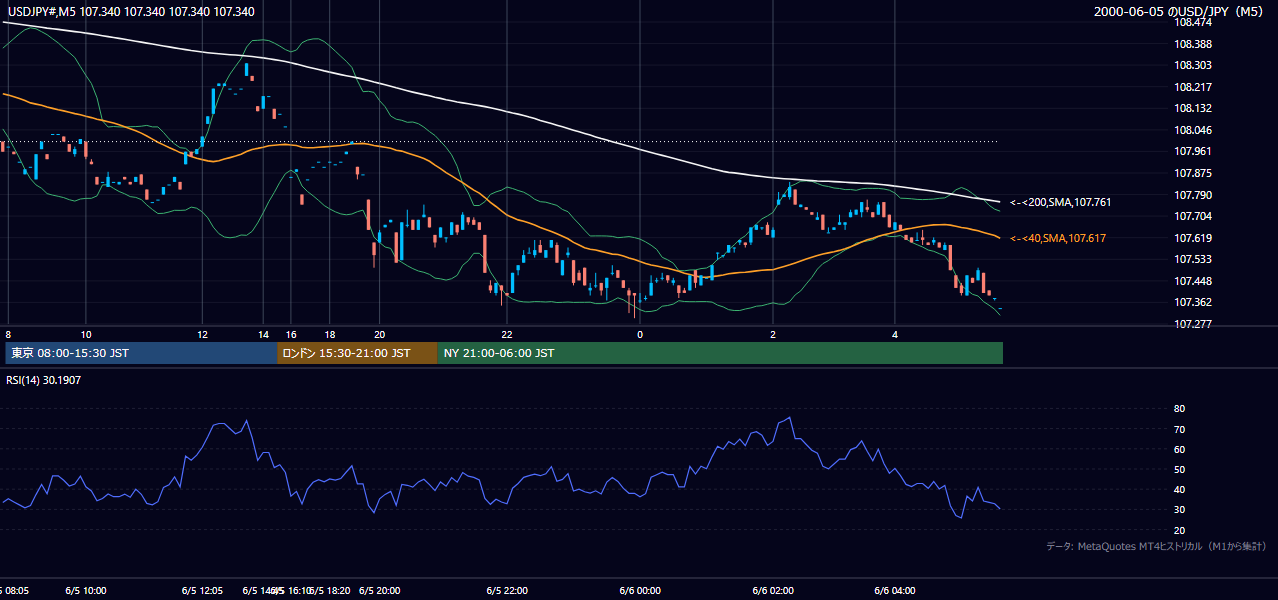Click price axis value 108.474
The image size is (1278, 600).
coord(1192,23)
